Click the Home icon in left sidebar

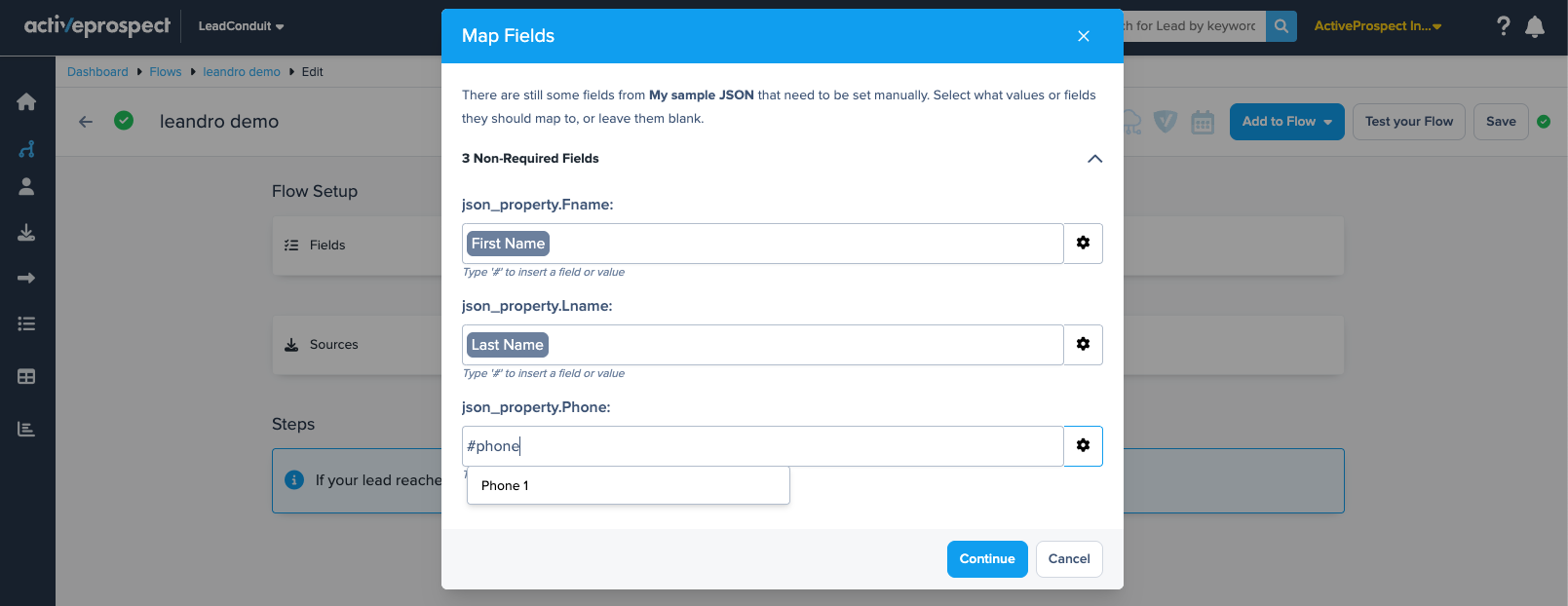(x=26, y=101)
